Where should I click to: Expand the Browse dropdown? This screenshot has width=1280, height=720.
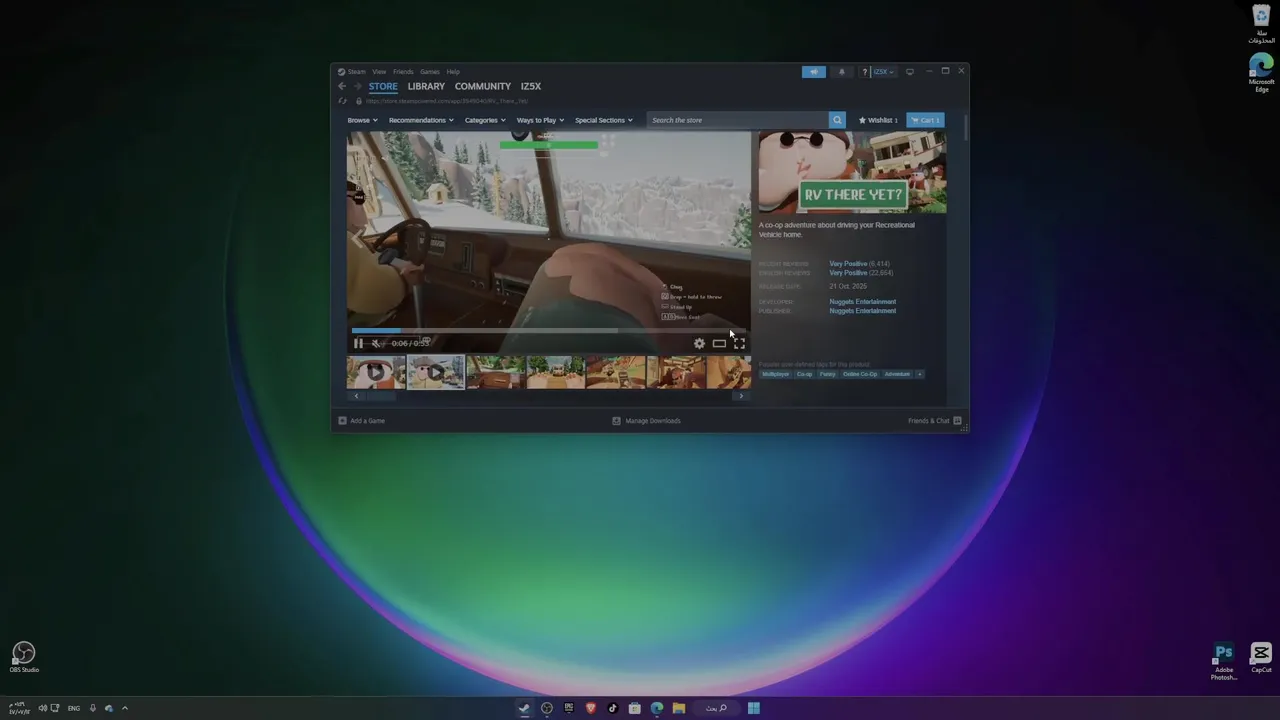pos(362,120)
